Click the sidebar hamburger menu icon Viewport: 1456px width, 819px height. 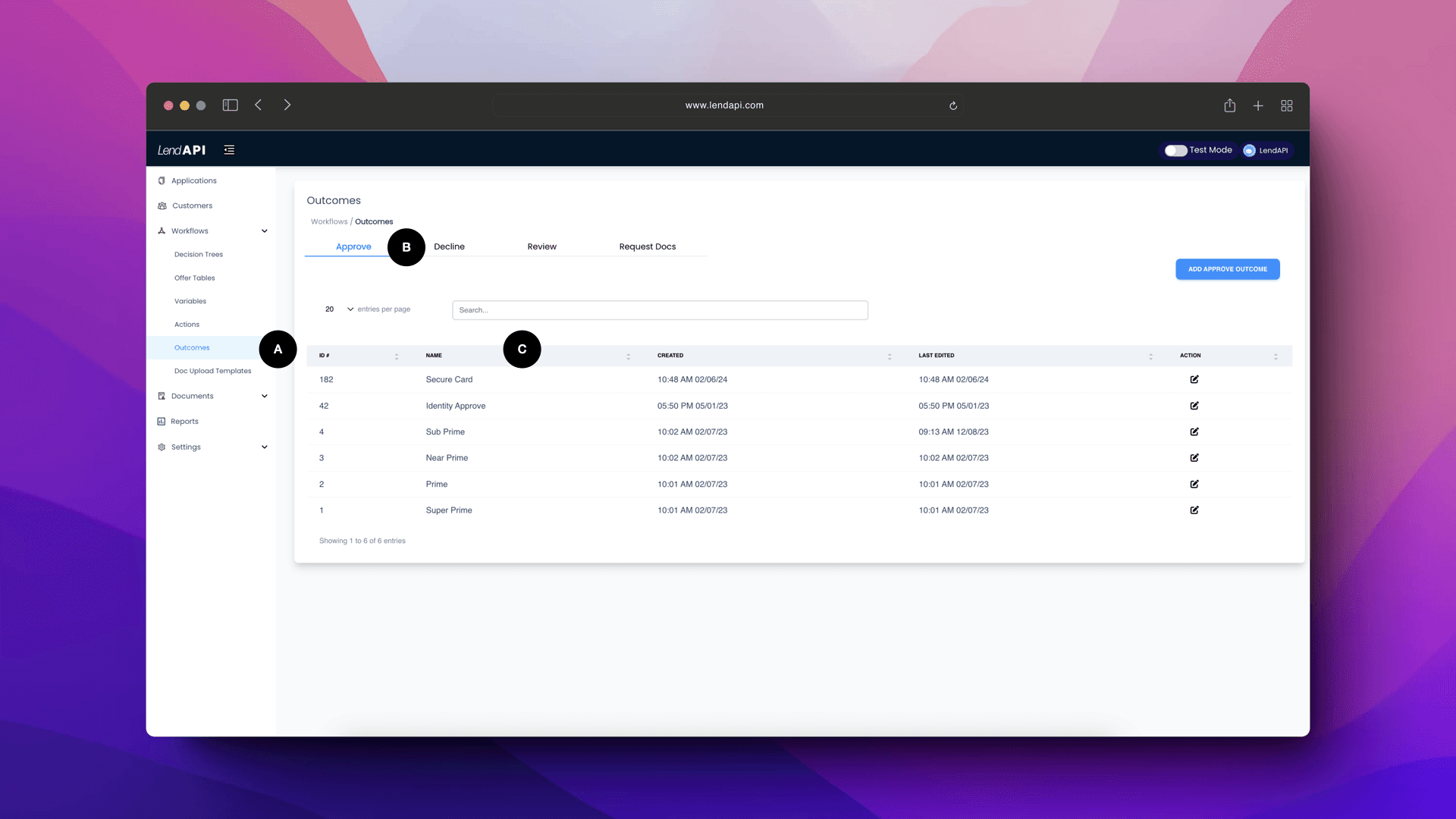coord(228,150)
